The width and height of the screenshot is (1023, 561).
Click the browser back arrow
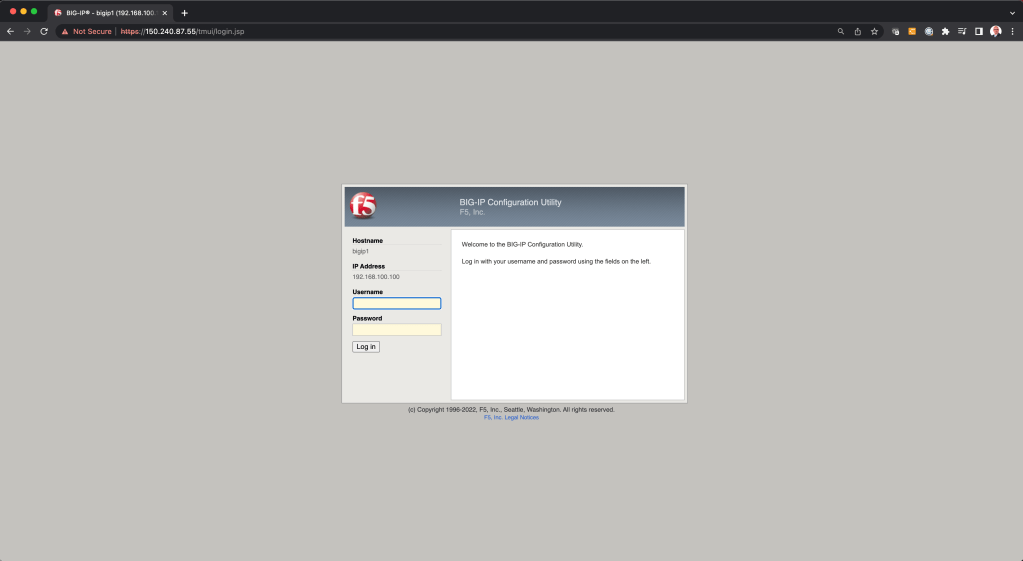10,31
